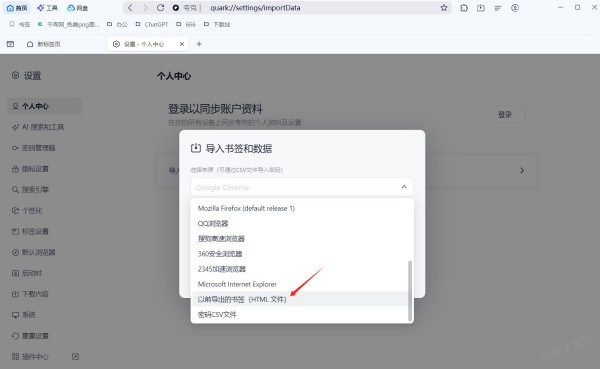Go back using the back arrow
600x369 pixels.
click(130, 8)
